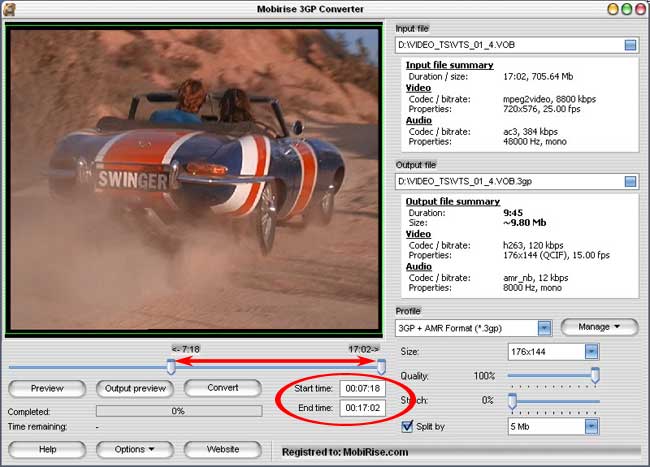Screen dimensions: 650x467
Task: Browse for output file icon
Action: [630, 181]
